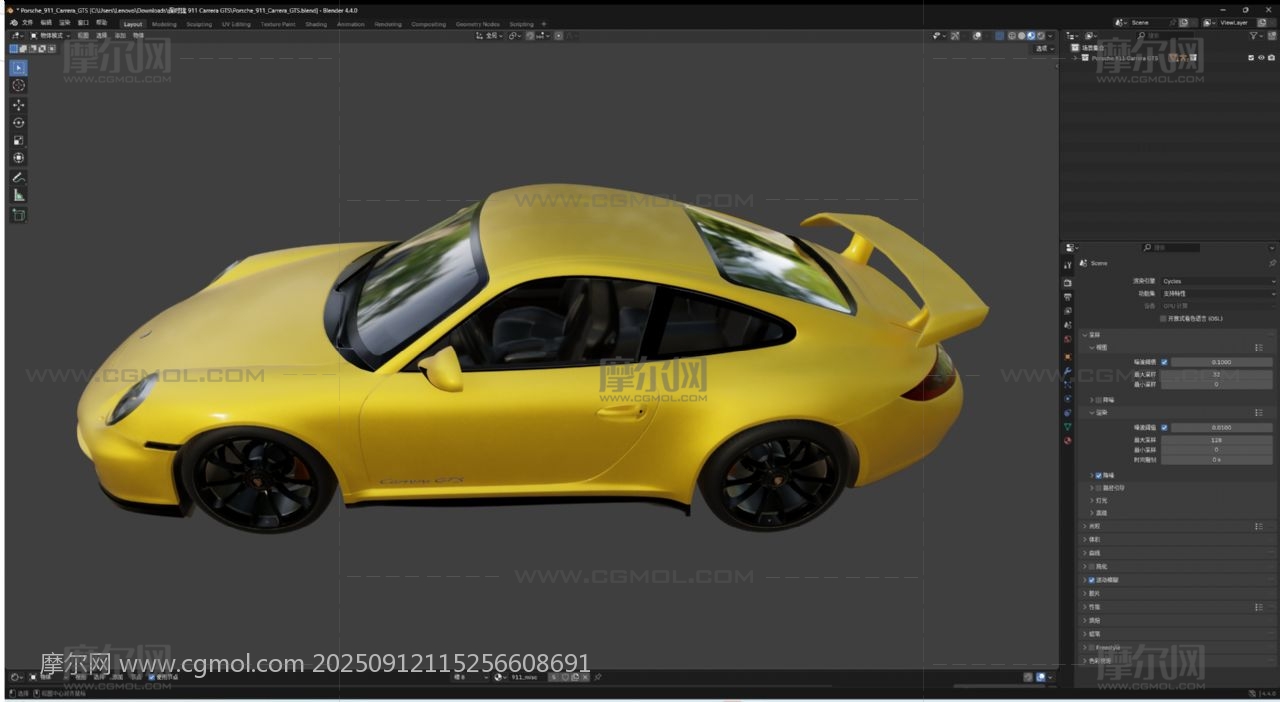This screenshot has height=702, width=1280.
Task: Add a new workspace tab
Action: tap(543, 24)
